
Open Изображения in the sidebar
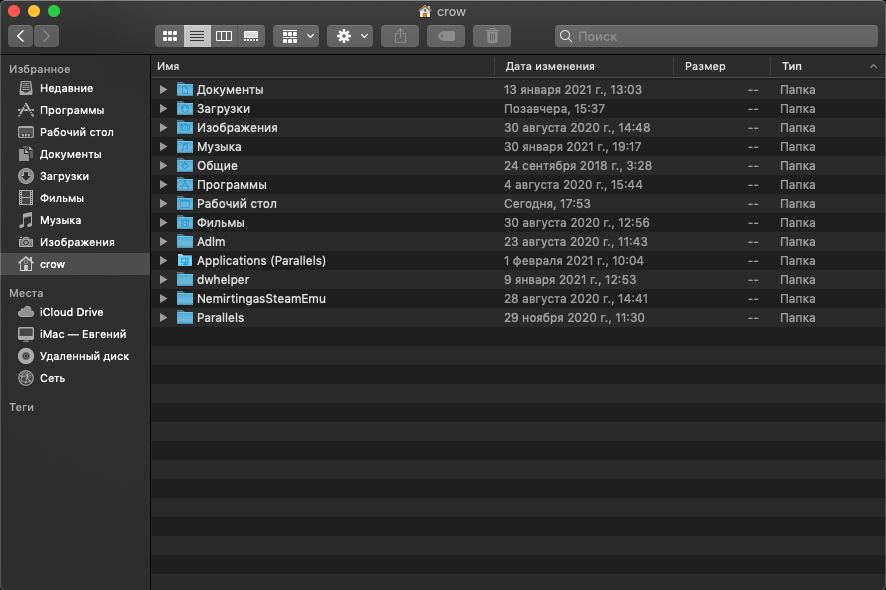[75, 242]
